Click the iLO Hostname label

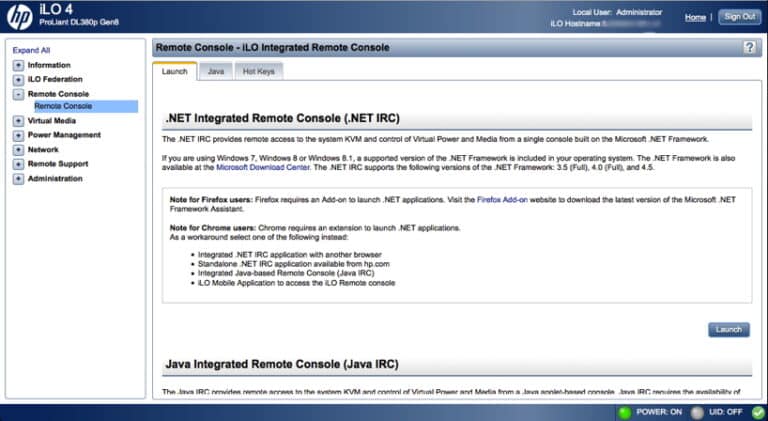coord(575,23)
